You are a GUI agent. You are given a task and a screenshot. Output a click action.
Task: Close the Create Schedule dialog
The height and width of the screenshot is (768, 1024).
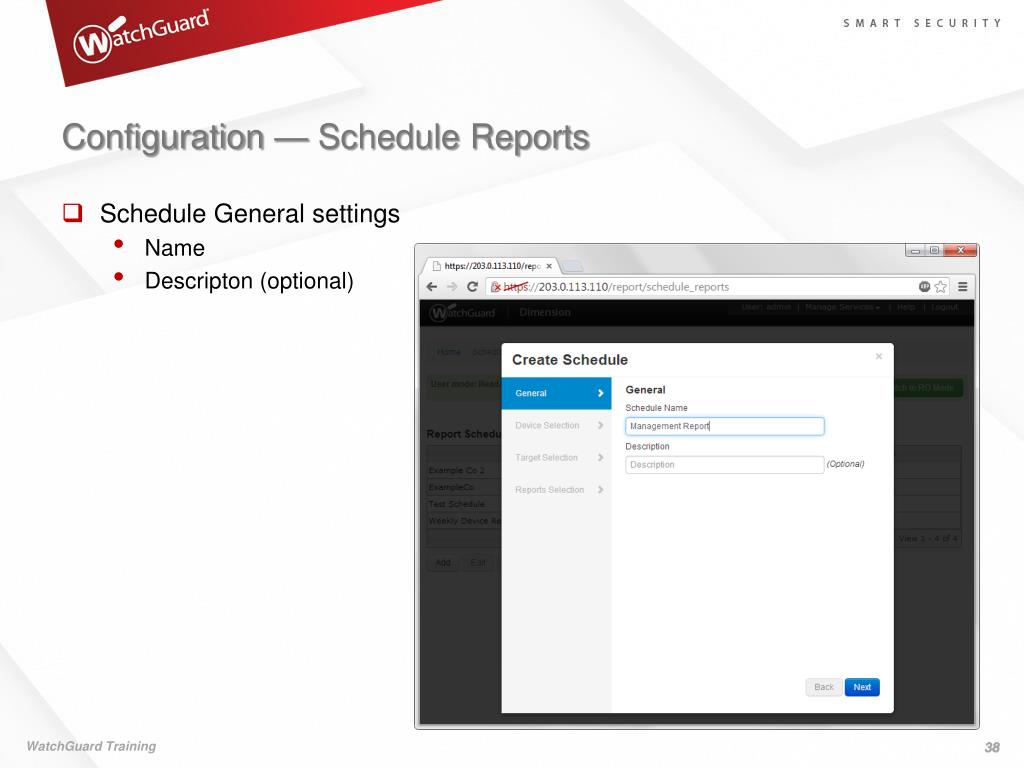[878, 356]
